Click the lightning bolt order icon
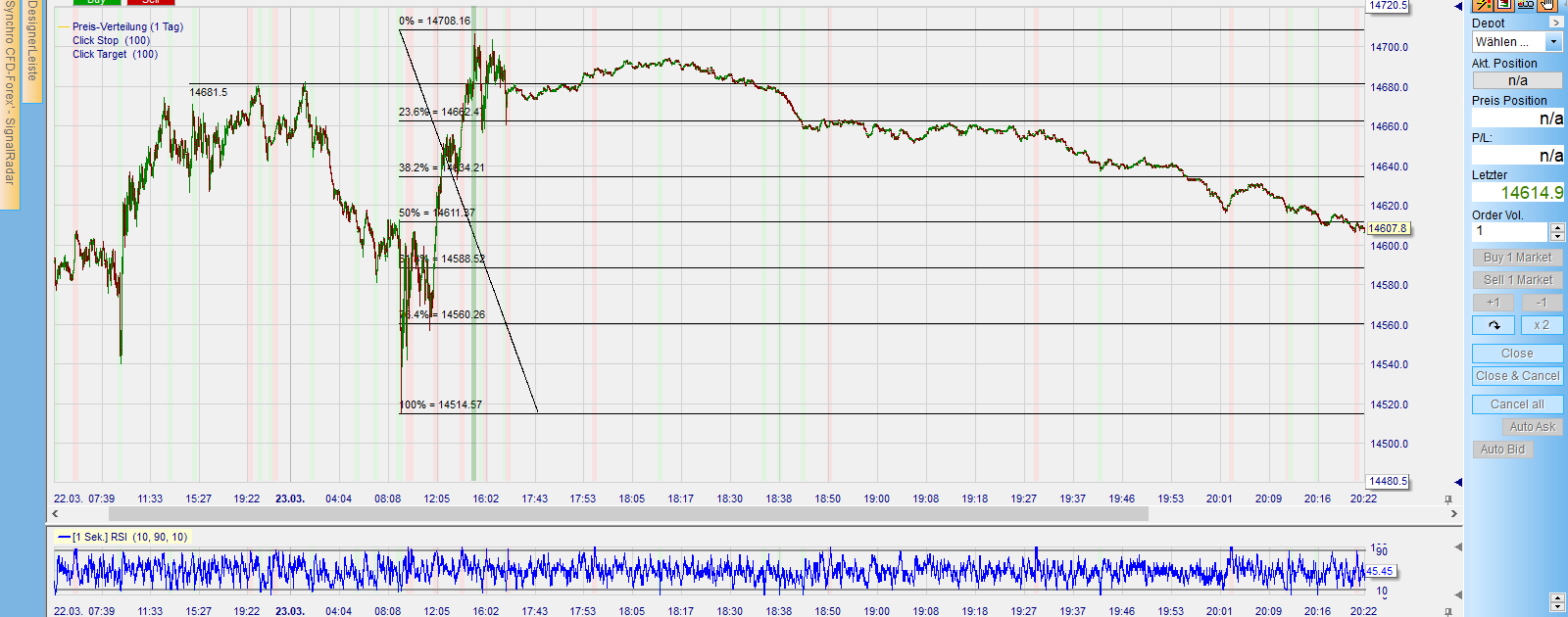This screenshot has width=1568, height=617. pyautogui.click(x=1483, y=5)
